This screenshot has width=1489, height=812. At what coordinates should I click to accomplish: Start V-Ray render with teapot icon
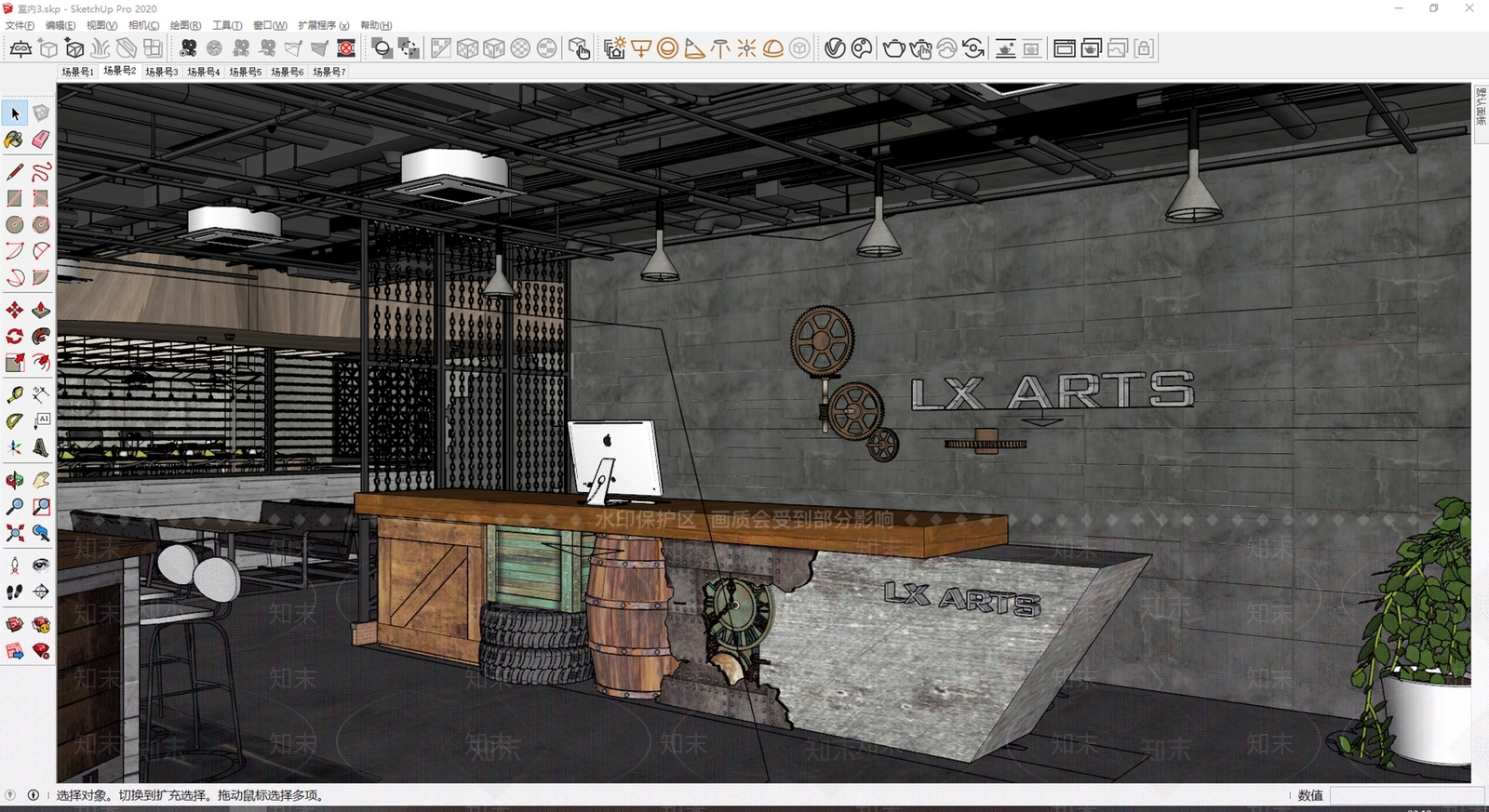894,48
